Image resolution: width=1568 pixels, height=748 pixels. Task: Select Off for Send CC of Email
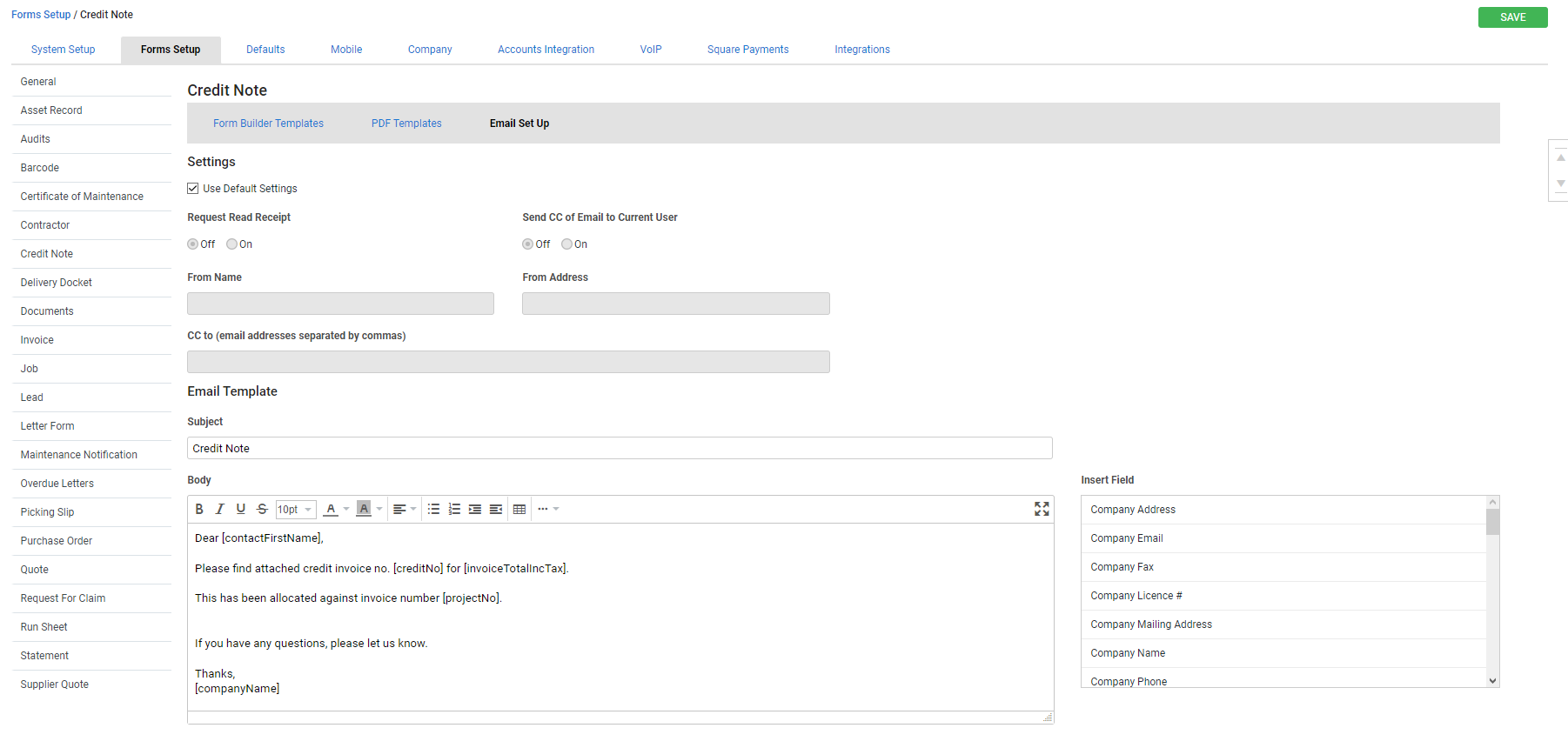(528, 244)
